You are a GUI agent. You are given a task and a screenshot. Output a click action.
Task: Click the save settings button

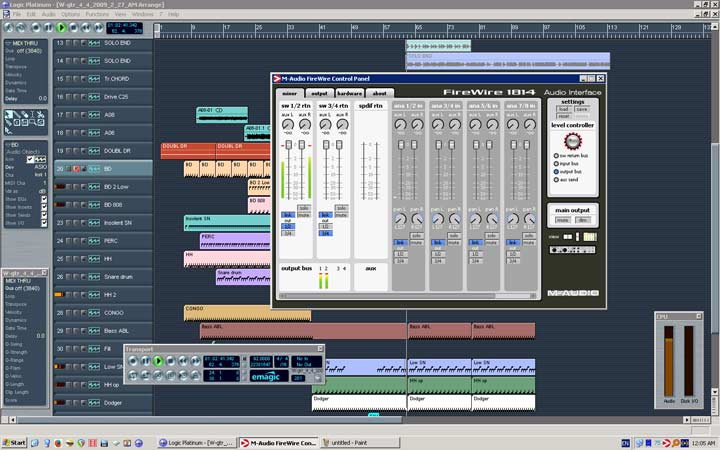pos(582,109)
